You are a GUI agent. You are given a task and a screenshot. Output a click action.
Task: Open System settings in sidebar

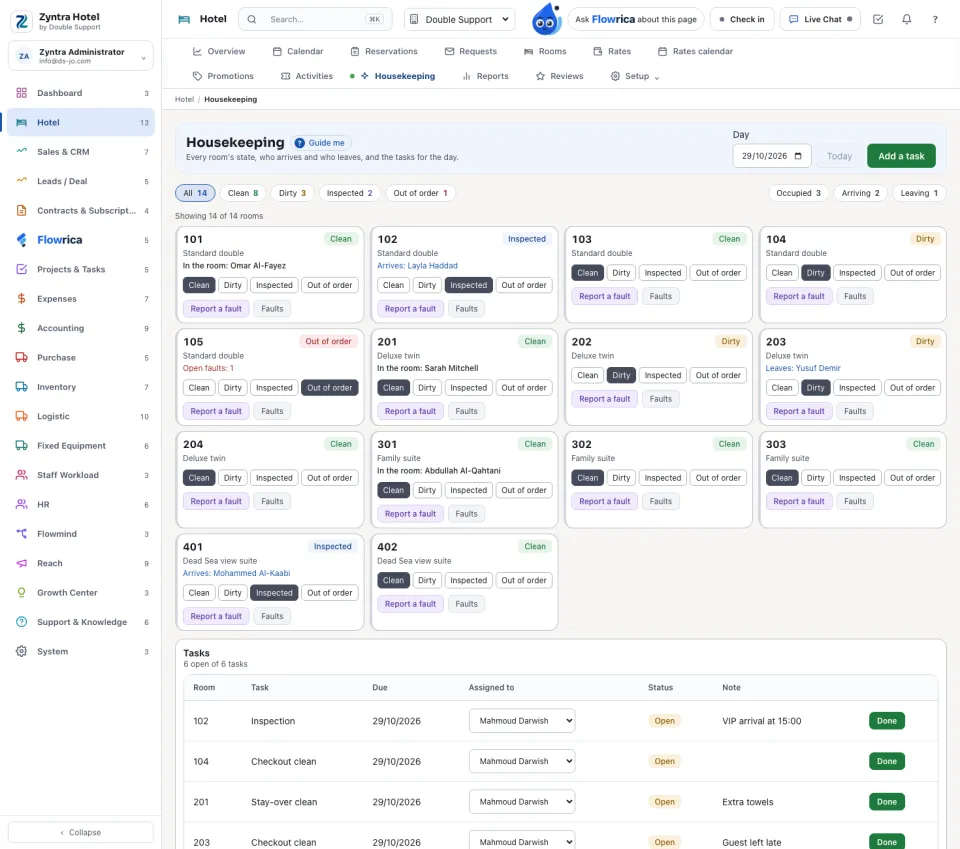tap(81, 651)
